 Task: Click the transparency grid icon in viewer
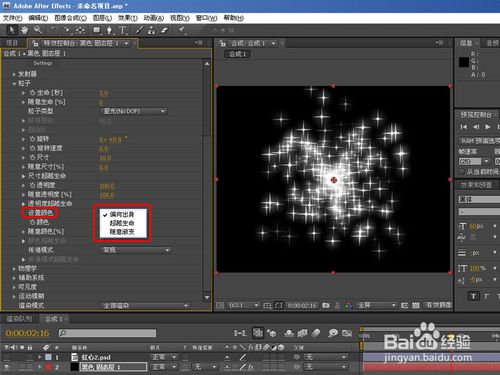click(x=416, y=305)
